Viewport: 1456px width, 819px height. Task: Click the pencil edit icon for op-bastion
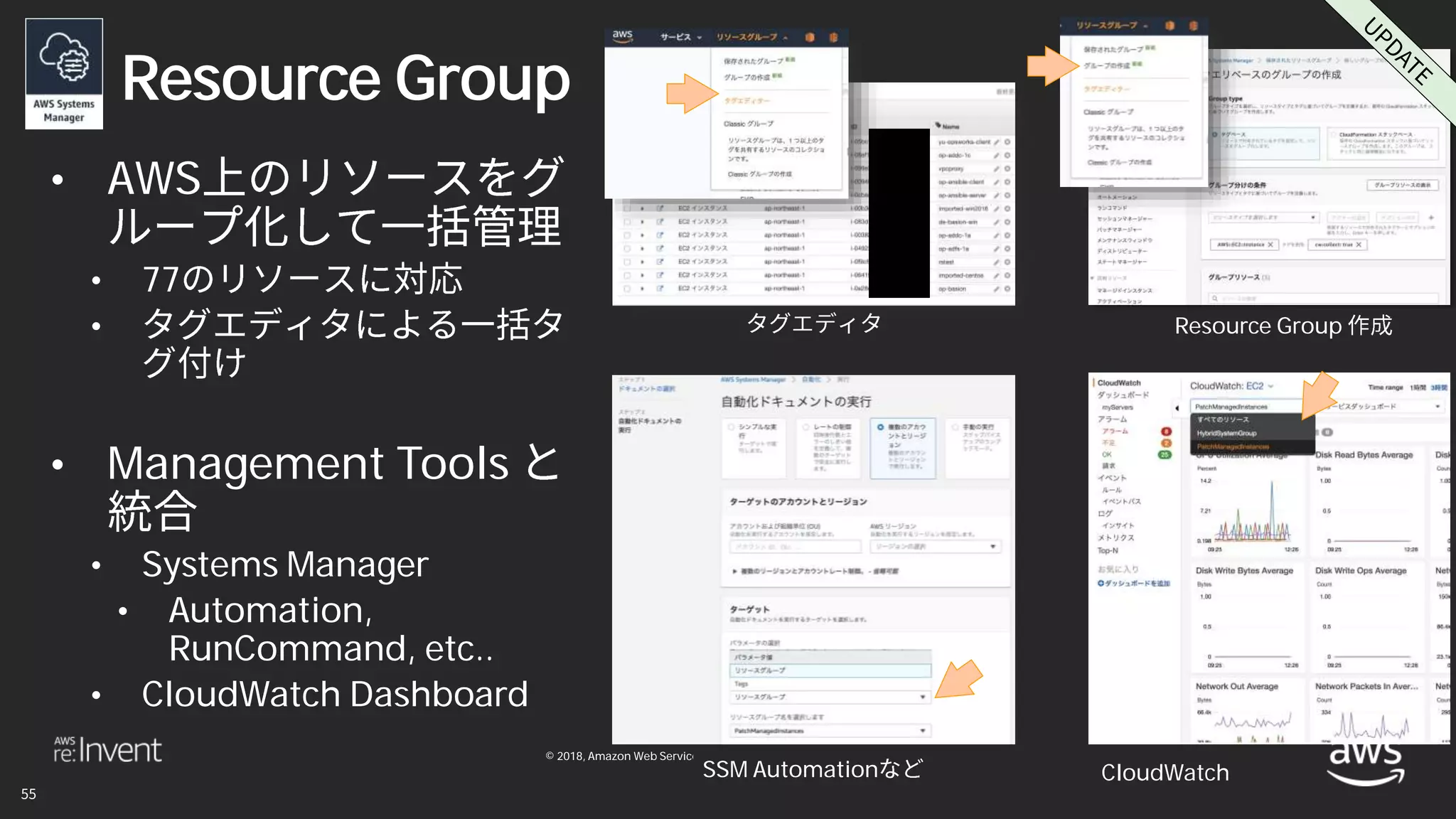click(997, 289)
